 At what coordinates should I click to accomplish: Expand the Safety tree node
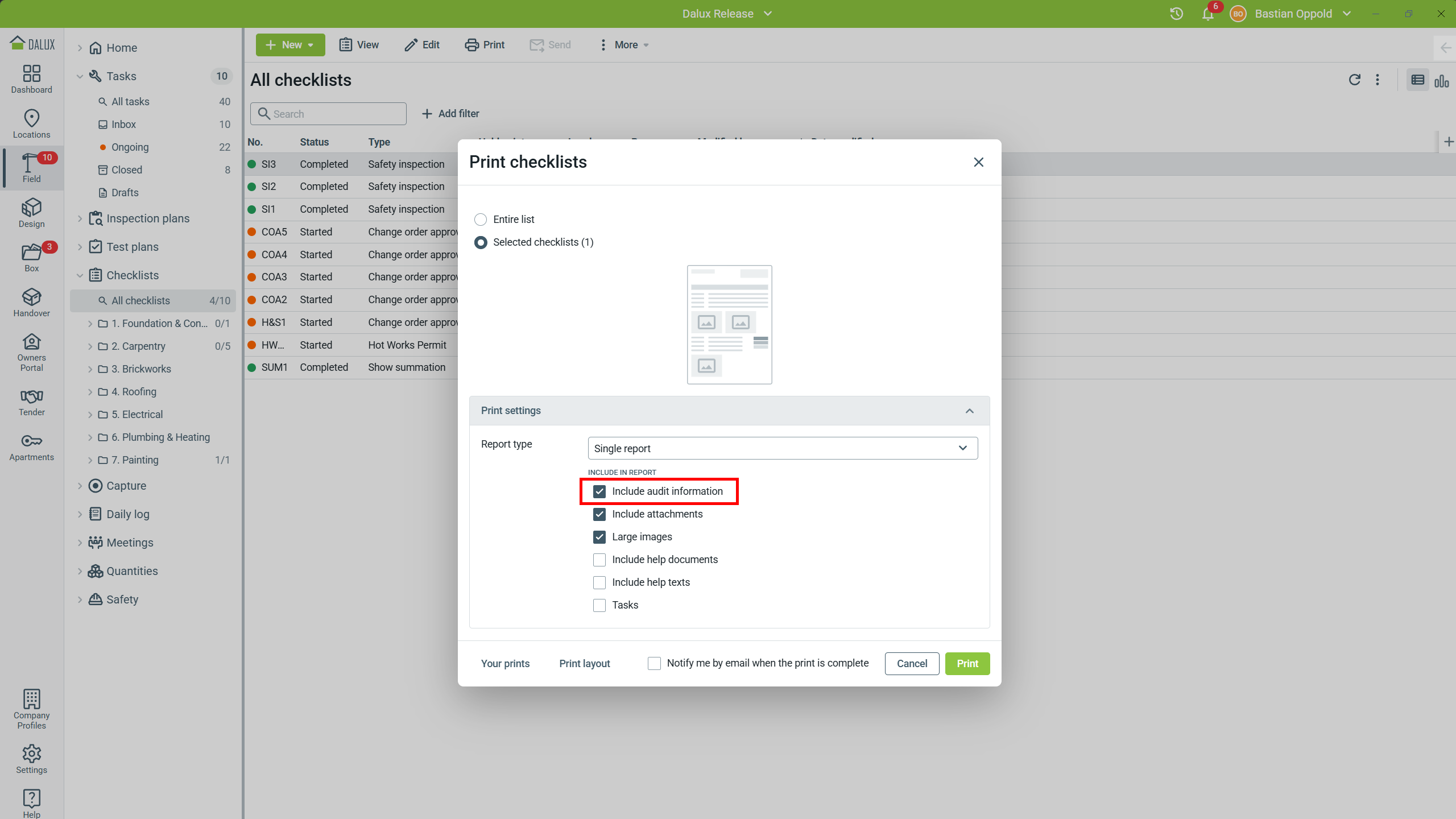(80, 599)
